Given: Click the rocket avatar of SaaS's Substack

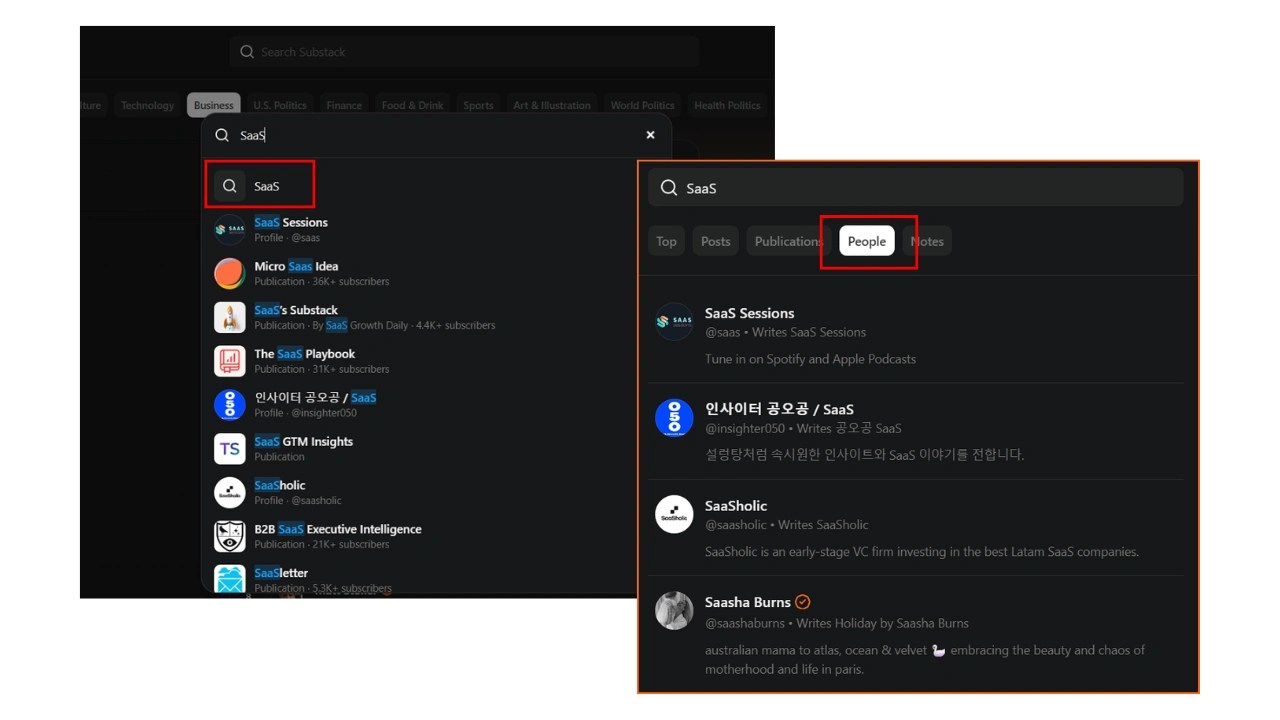Looking at the screenshot, I should (x=230, y=317).
